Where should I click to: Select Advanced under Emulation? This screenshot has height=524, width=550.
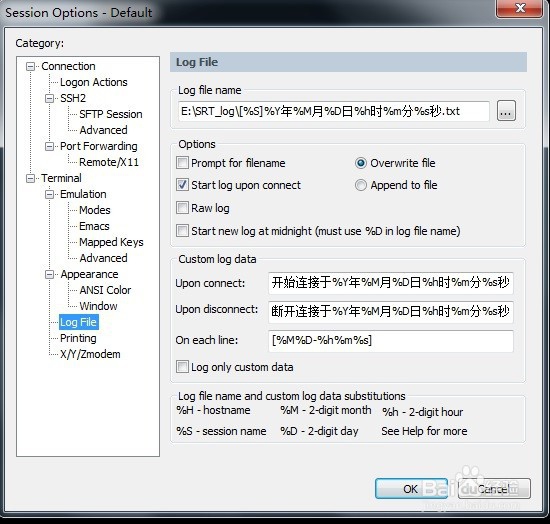103,258
